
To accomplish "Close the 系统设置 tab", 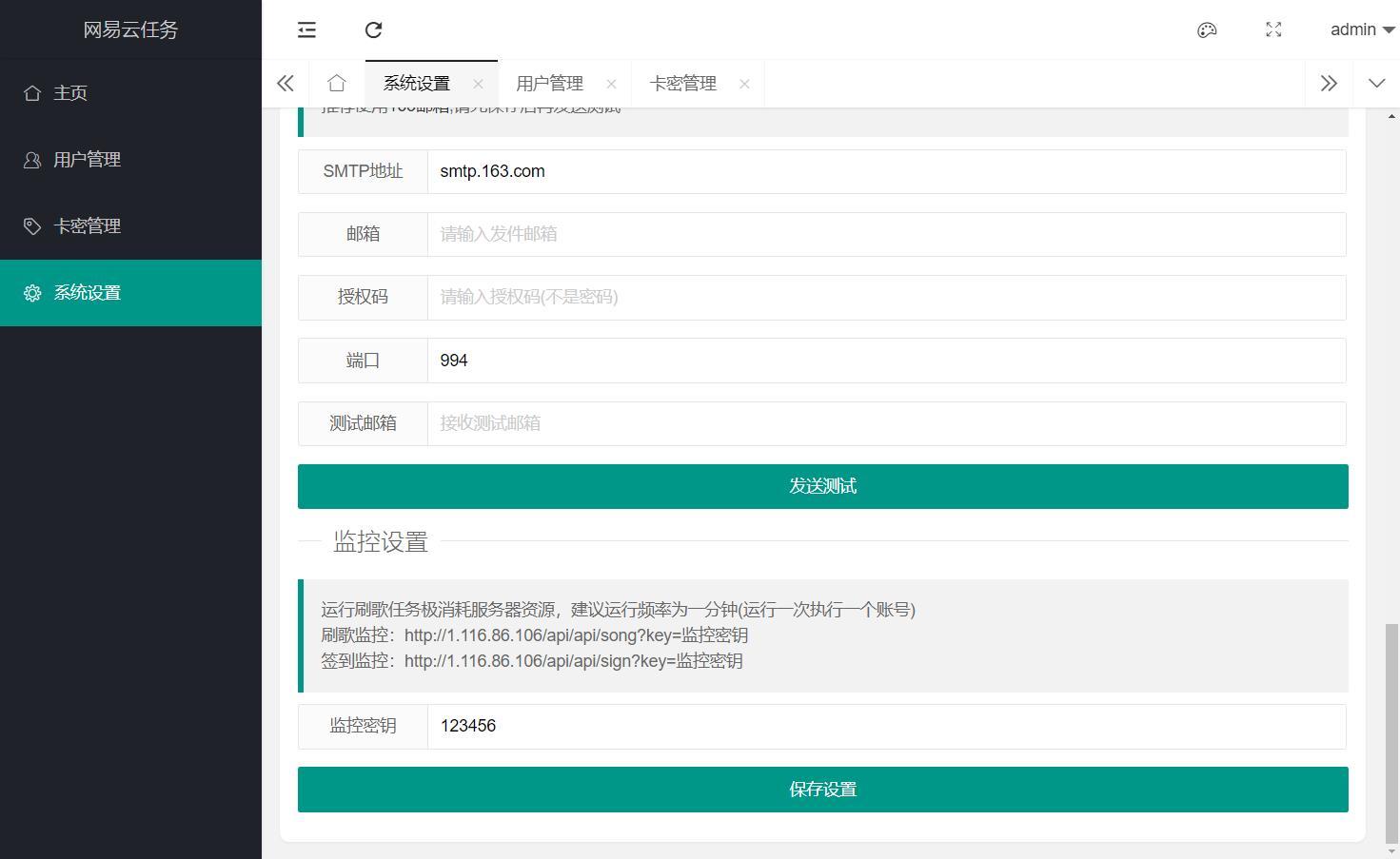I will tap(478, 84).
